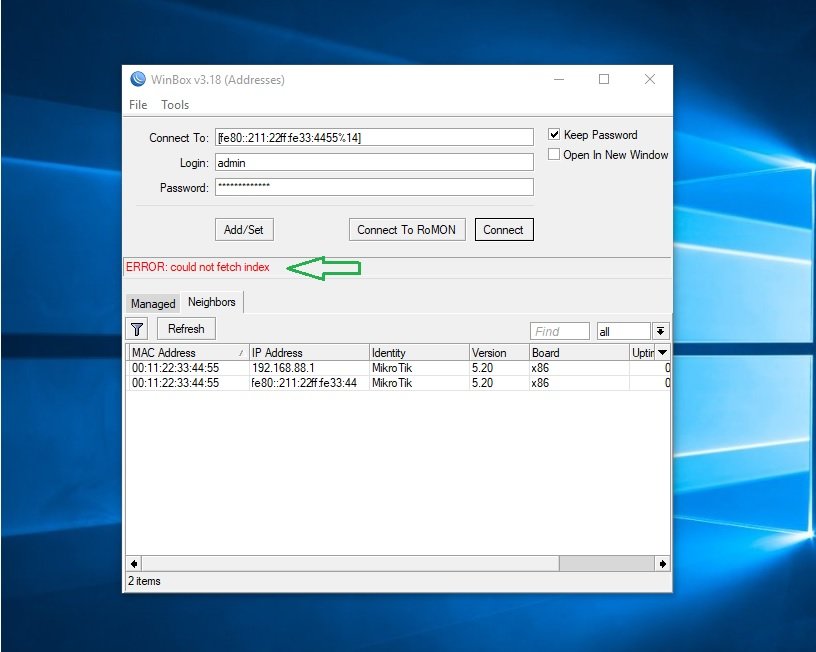Focus the Password input field
Screen dimensions: 816x652
pyautogui.click(x=374, y=187)
